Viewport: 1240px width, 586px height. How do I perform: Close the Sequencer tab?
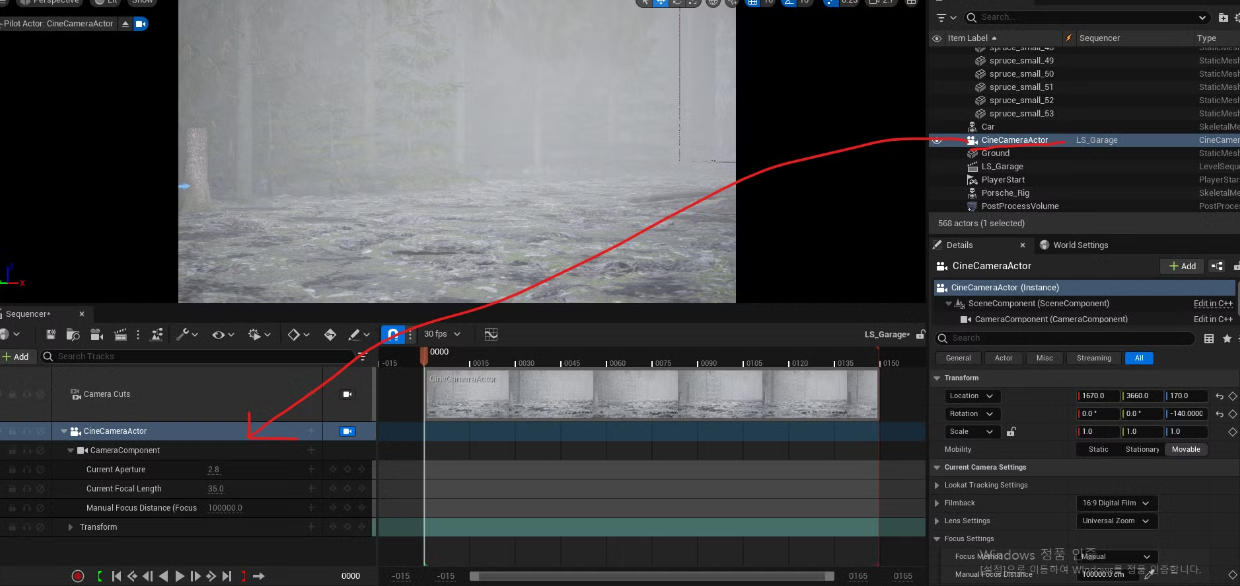(x=82, y=314)
